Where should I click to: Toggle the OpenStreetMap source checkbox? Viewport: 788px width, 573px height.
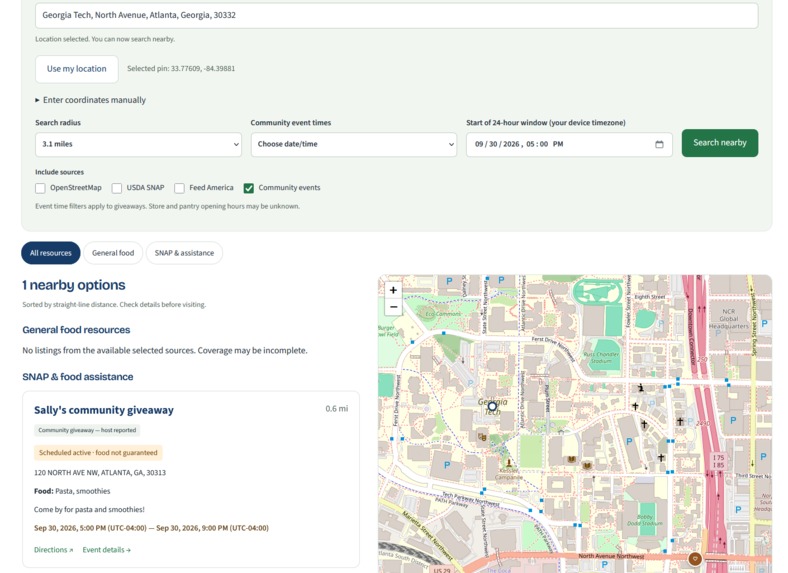pyautogui.click(x=40, y=188)
